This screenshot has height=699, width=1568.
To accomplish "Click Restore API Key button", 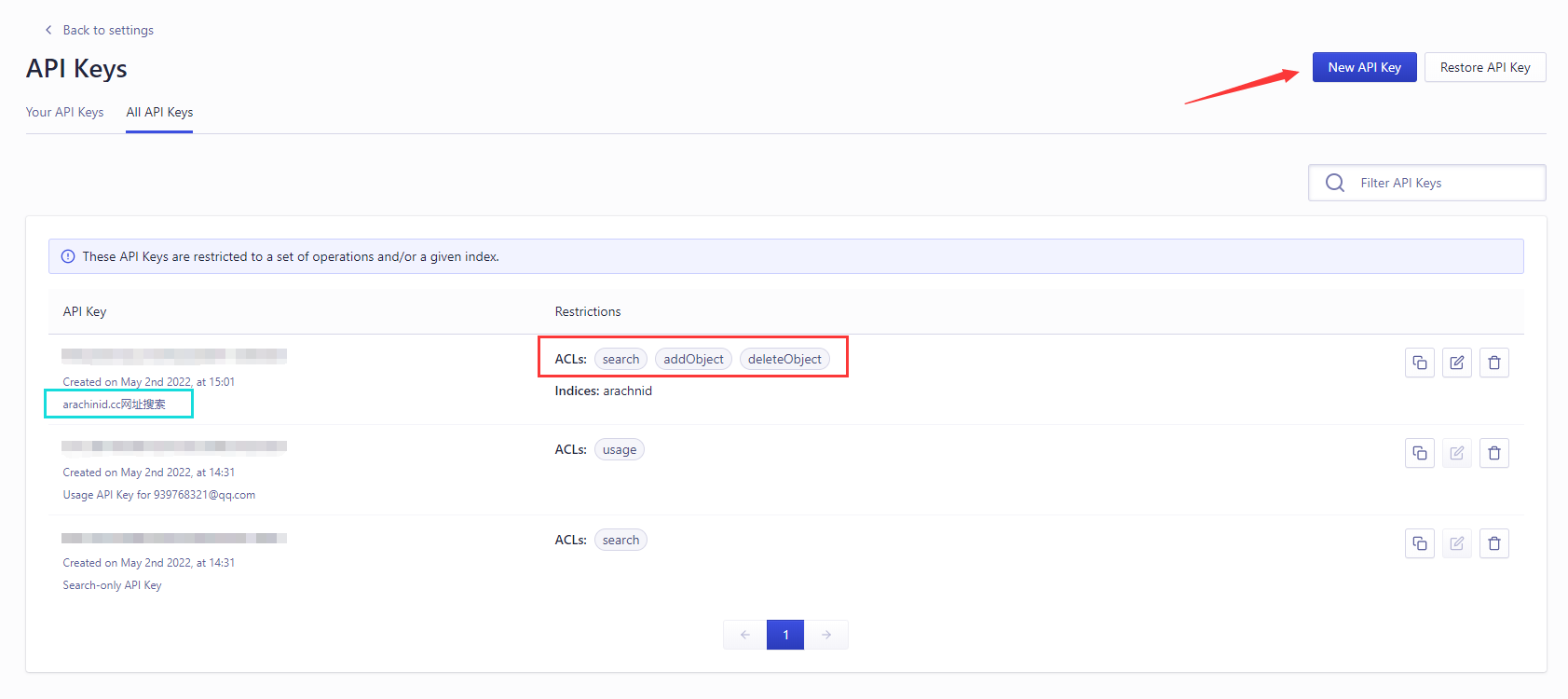I will [x=1484, y=67].
